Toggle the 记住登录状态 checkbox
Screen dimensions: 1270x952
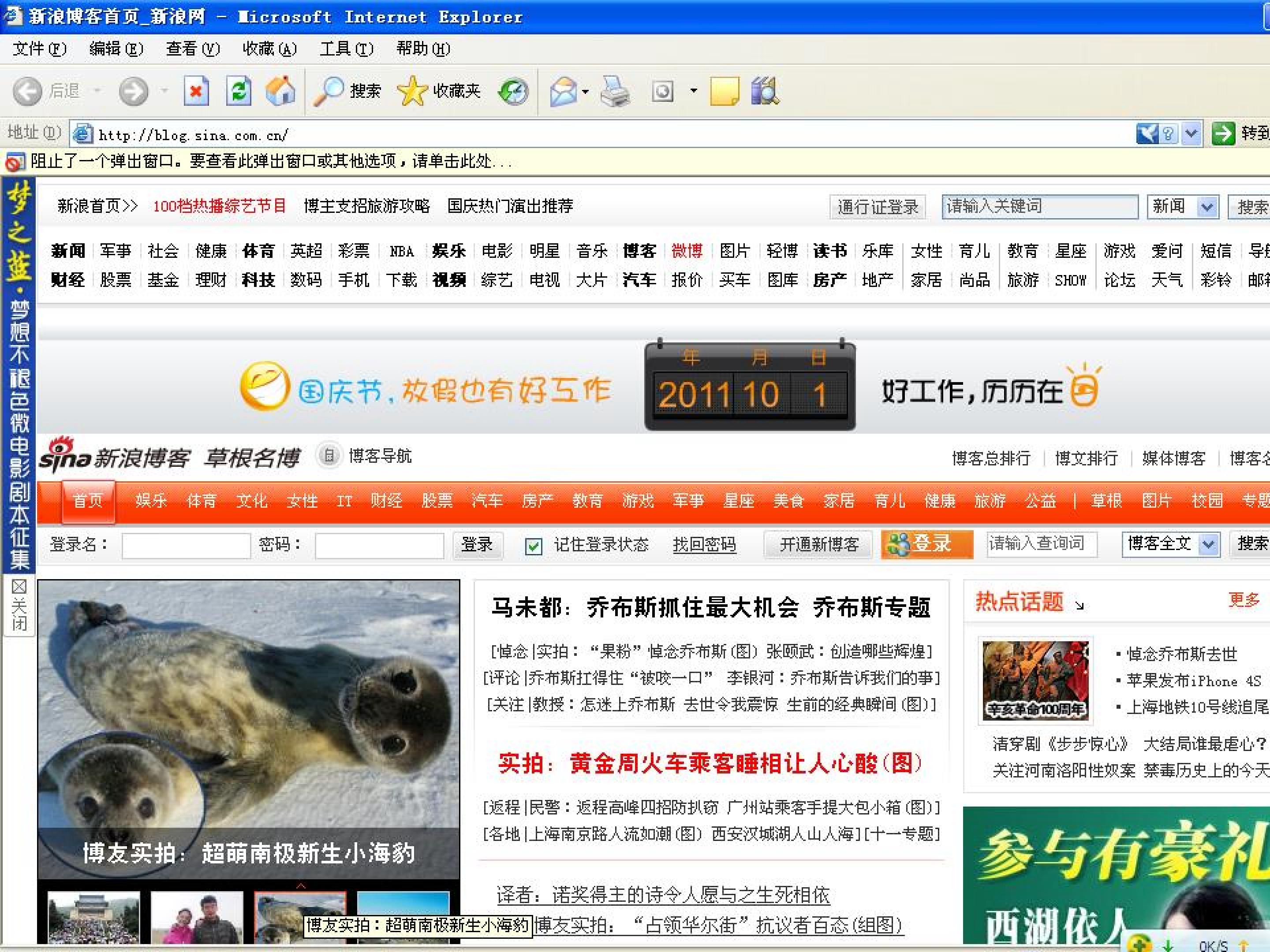click(534, 545)
